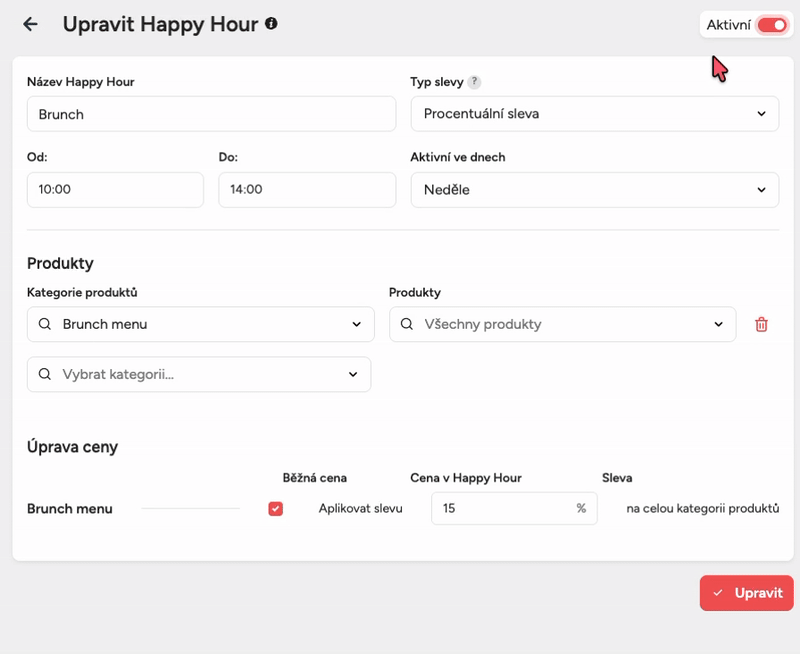Open the Procentuální sleva dropdown
This screenshot has height=654, width=800.
coord(594,114)
